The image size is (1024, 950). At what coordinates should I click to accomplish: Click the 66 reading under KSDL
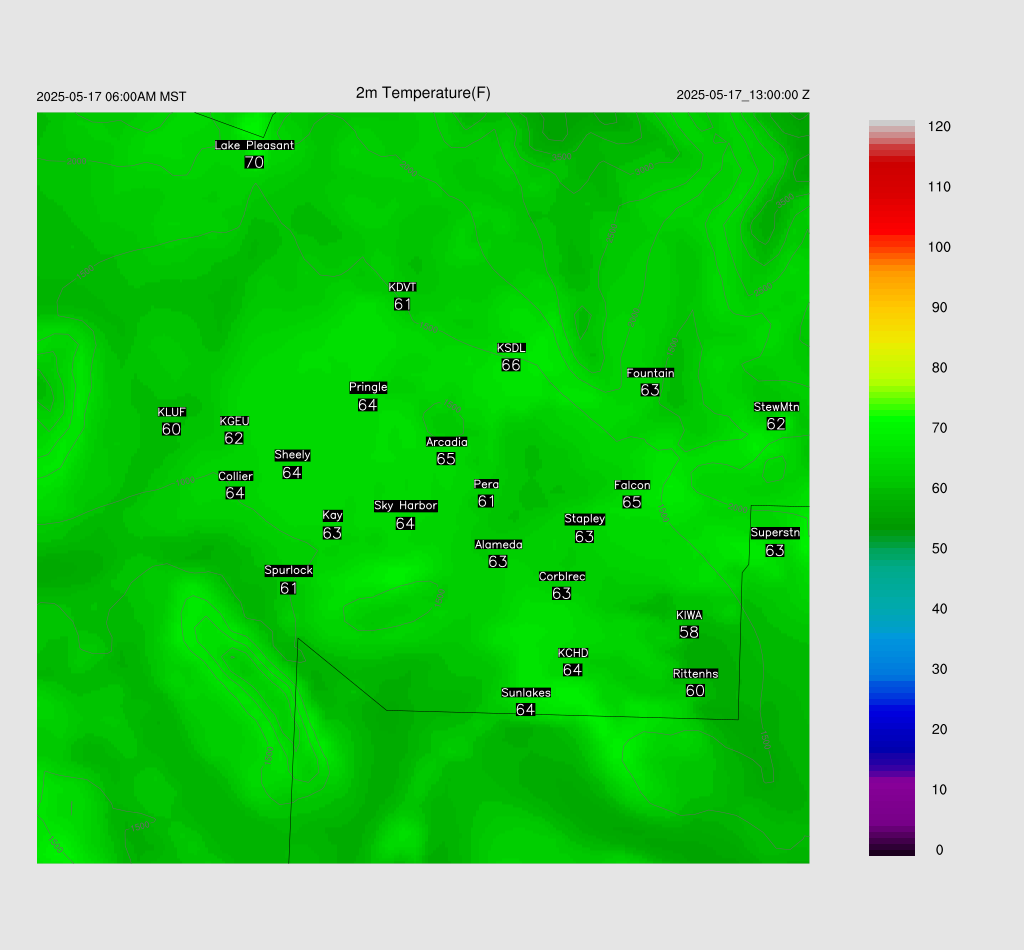pyautogui.click(x=511, y=365)
